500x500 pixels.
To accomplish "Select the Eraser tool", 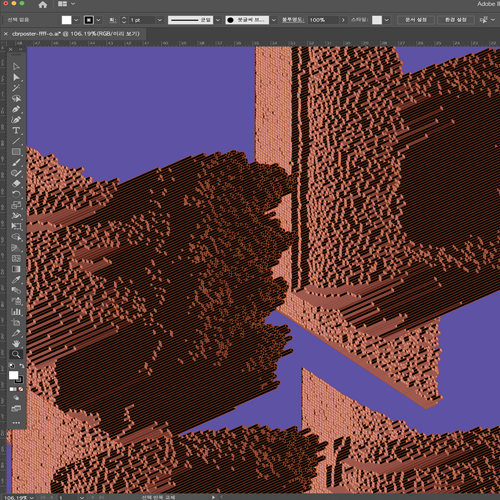I will click(x=16, y=184).
